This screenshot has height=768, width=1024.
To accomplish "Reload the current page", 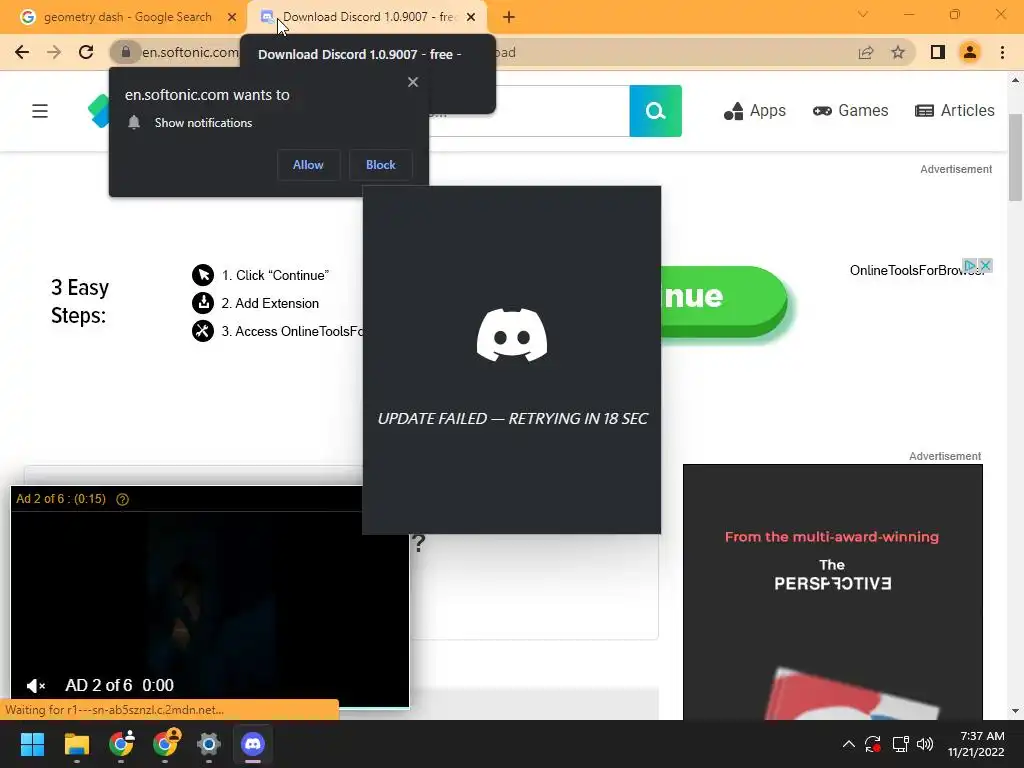I will pos(86,52).
